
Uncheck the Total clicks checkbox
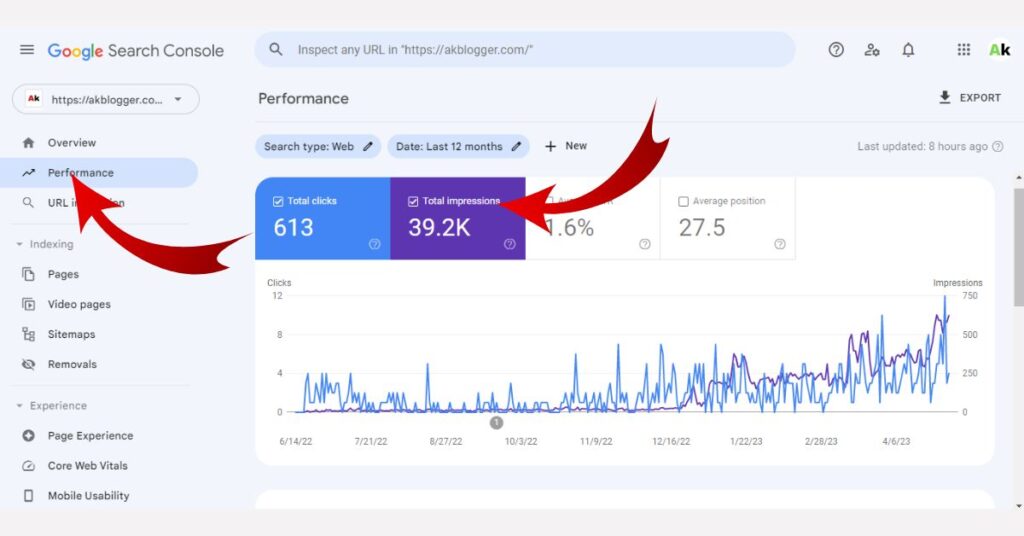tap(278, 202)
